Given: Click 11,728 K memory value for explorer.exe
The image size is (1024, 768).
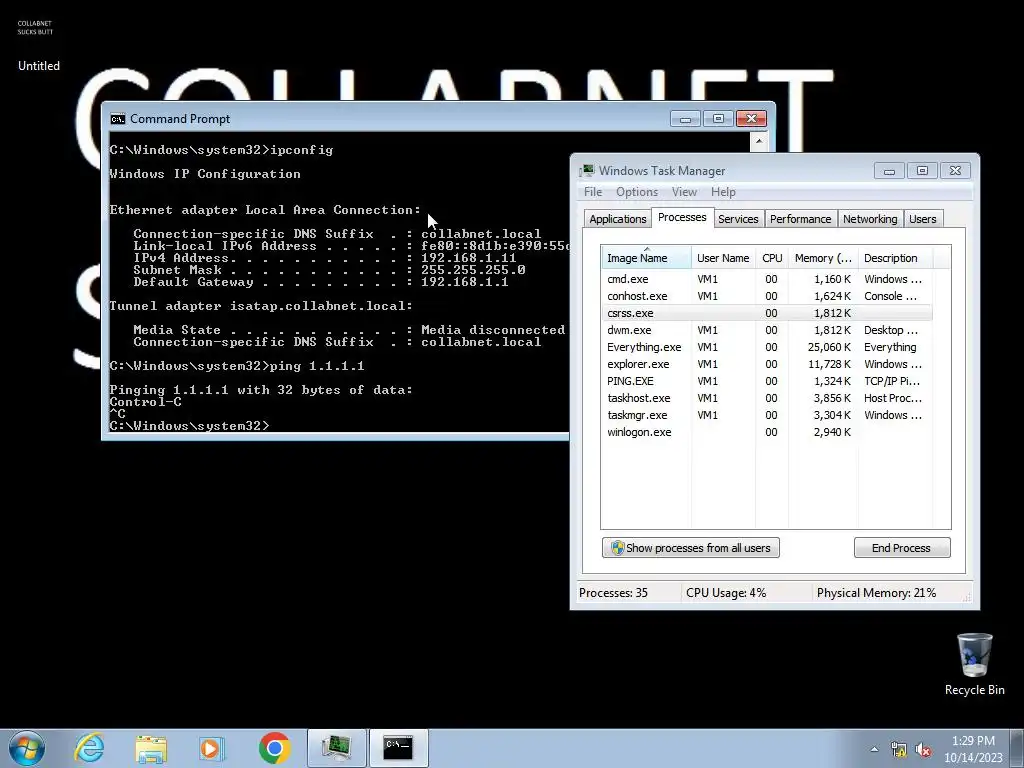Looking at the screenshot, I should pos(829,364).
